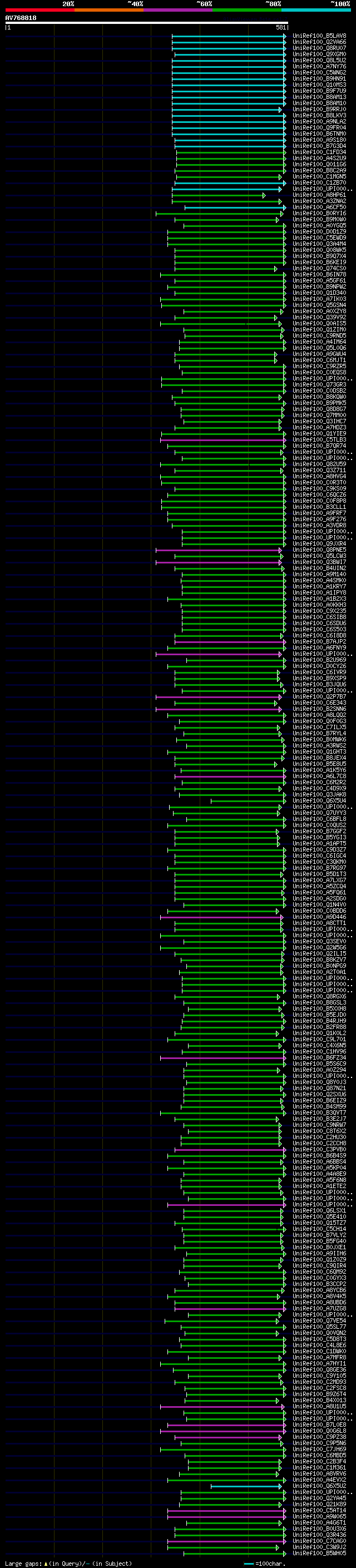Select hit UniRef100_C1MGN5
This screenshot has width=356, height=1568.
(x=319, y=176)
